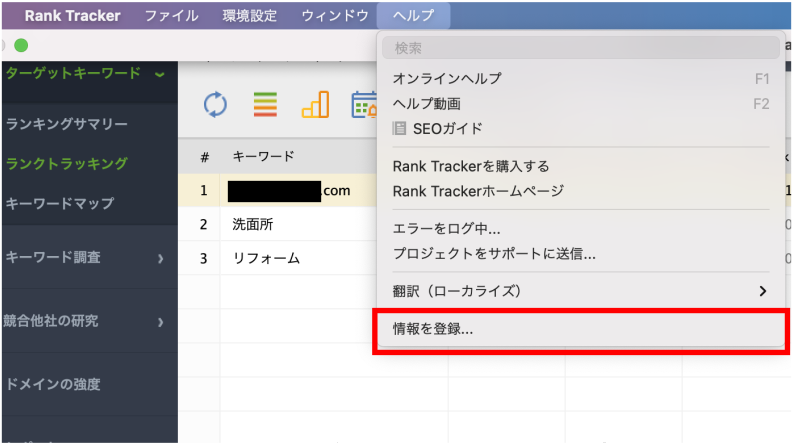The image size is (795, 443).
Task: Select エラーをログ中... menu item
Action: 581,229
